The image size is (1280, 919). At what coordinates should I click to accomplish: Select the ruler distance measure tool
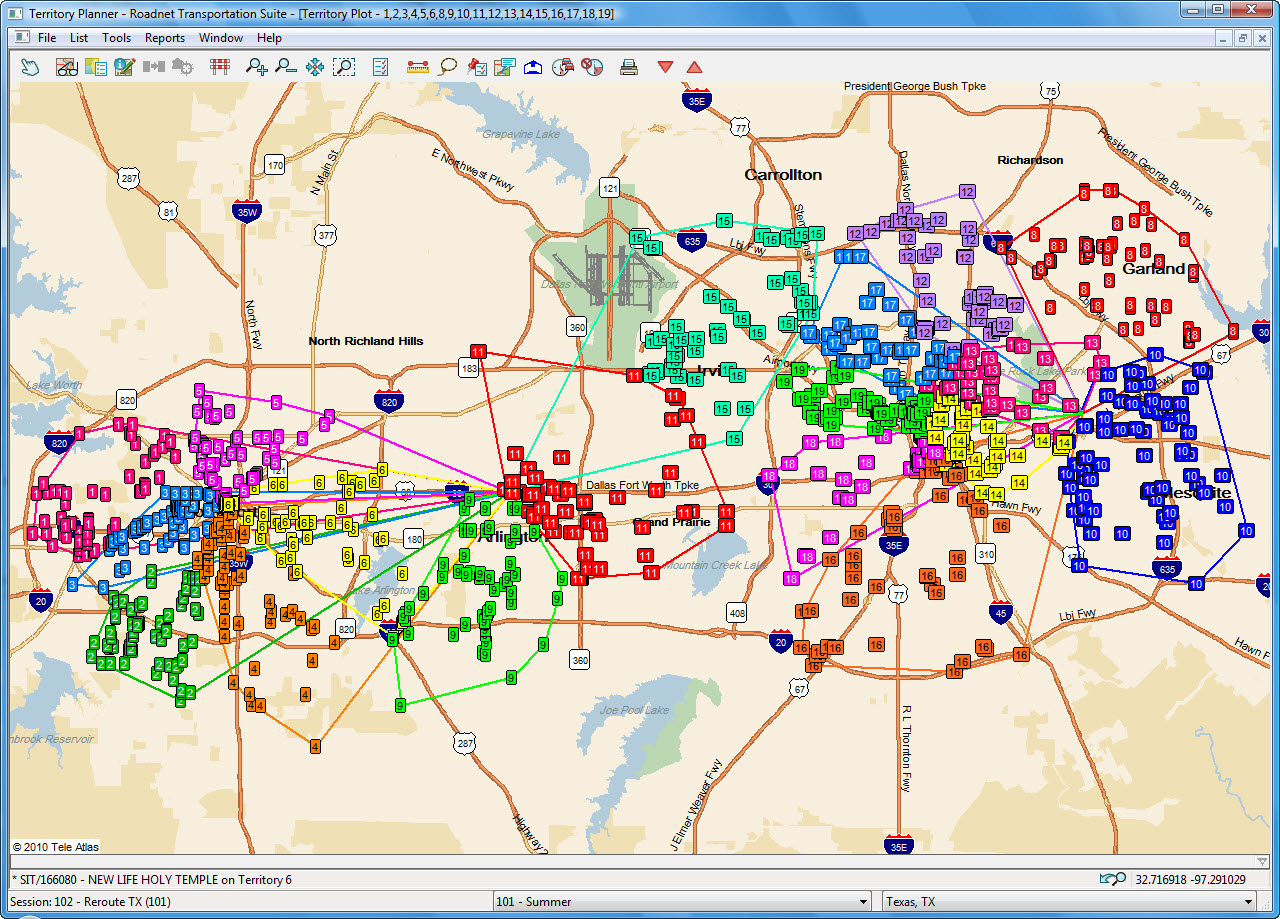[418, 67]
